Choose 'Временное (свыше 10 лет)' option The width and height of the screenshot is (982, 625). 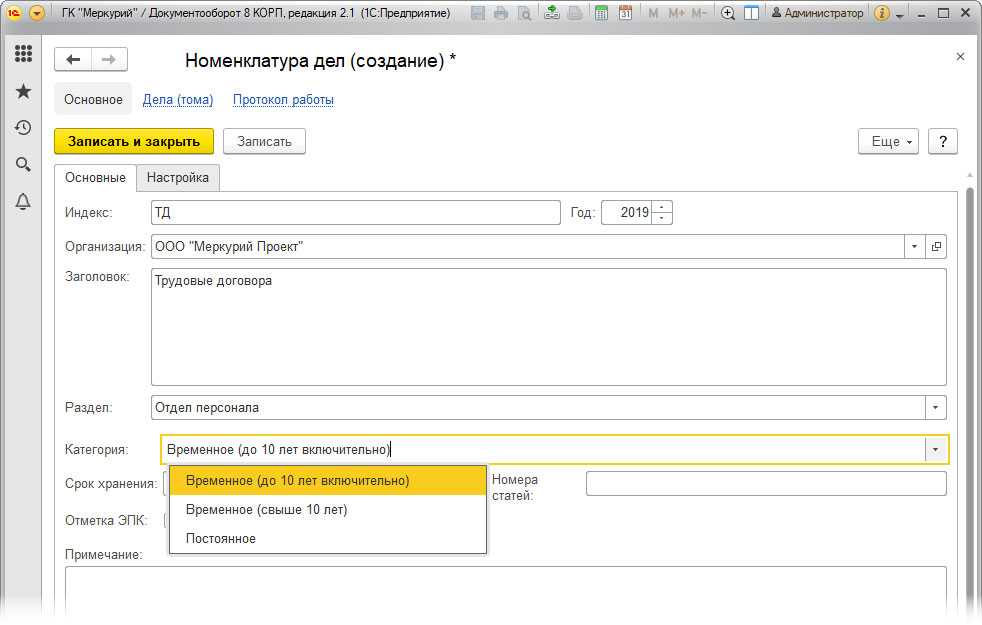tap(266, 510)
